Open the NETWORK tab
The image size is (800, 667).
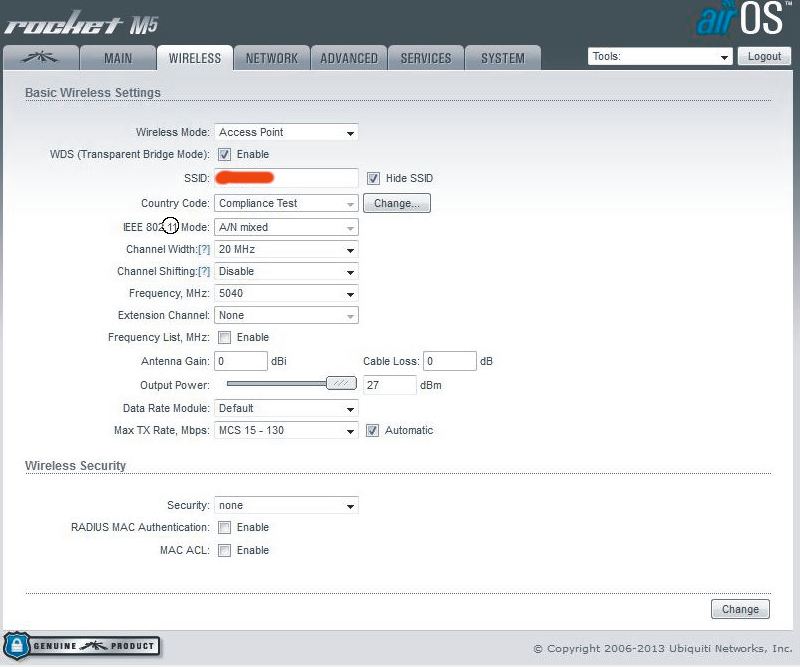[272, 58]
